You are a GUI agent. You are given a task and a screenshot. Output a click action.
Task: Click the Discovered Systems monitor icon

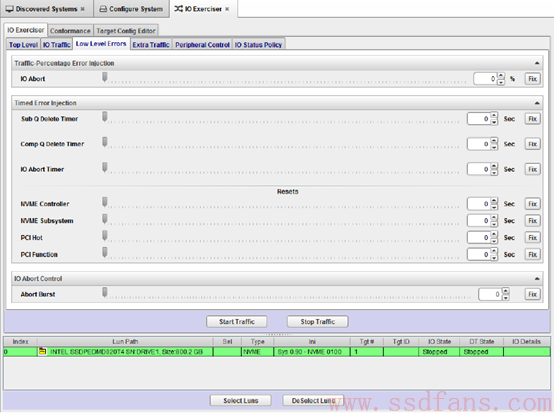tap(9, 9)
